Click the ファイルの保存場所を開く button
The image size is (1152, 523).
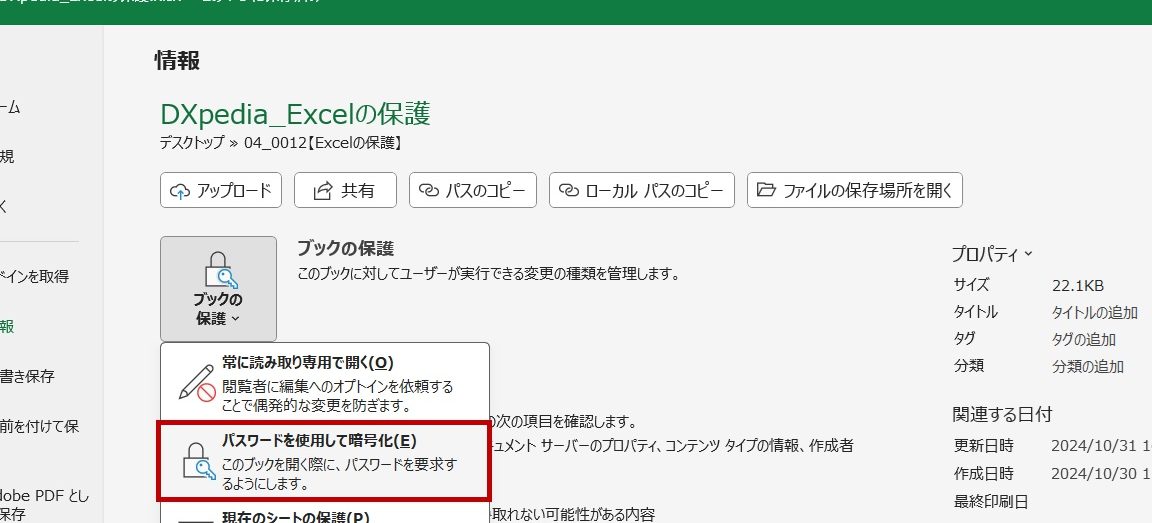pyautogui.click(x=854, y=190)
